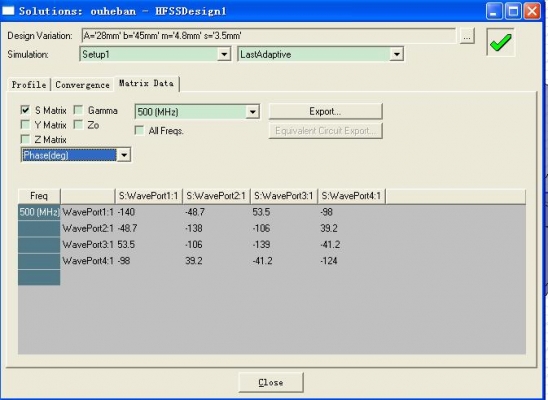Switch to the Profile tab
The height and width of the screenshot is (400, 548).
click(x=29, y=85)
